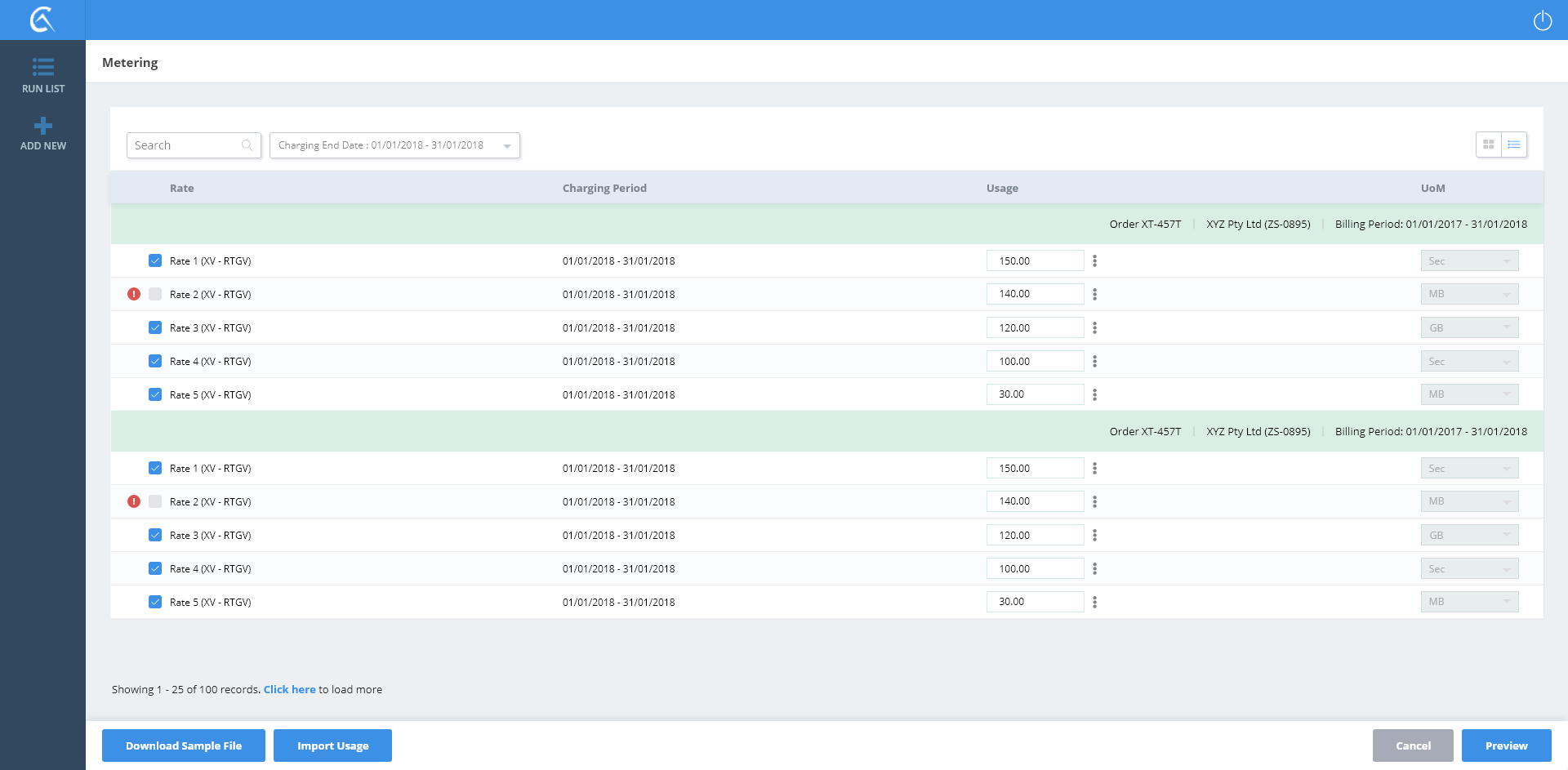Click the Import Usage button
The width and height of the screenshot is (1568, 770).
(x=332, y=746)
